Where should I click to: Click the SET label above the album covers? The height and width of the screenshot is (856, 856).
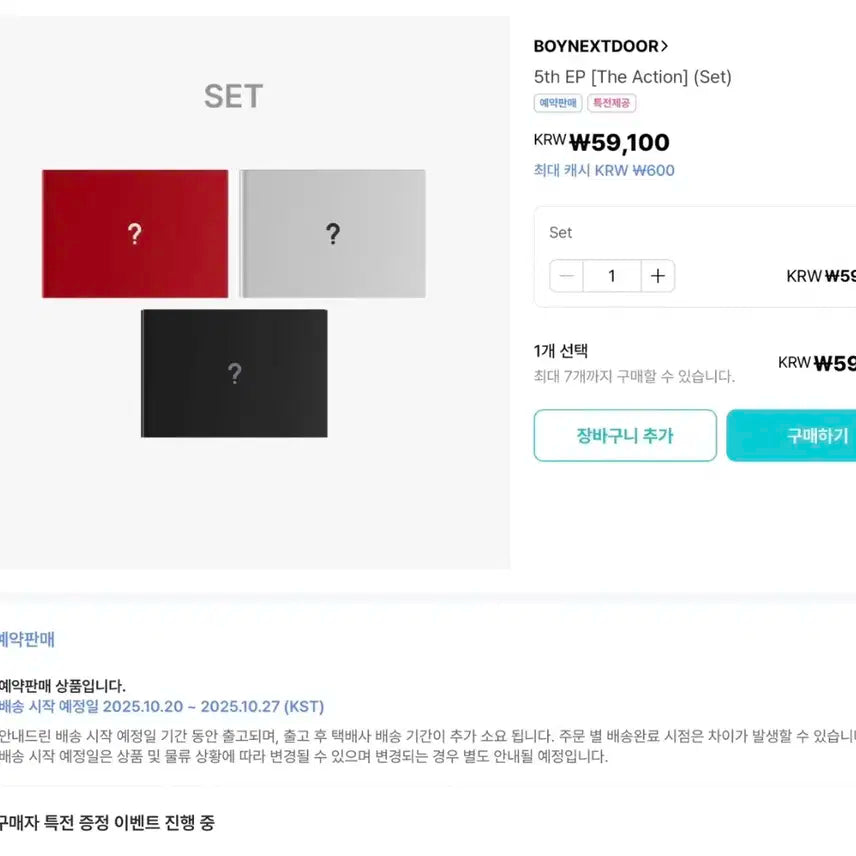point(234,96)
